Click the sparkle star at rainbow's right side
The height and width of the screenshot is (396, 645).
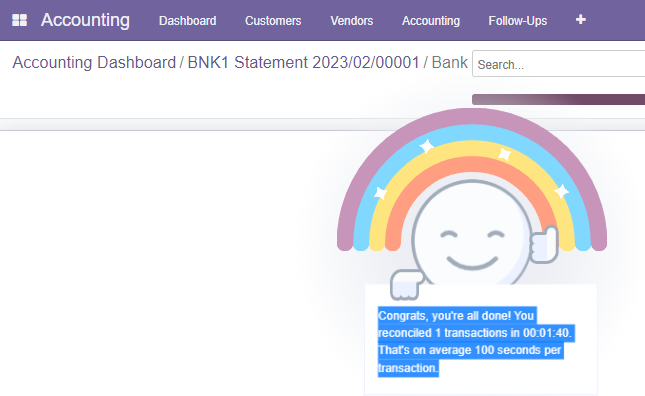561,191
